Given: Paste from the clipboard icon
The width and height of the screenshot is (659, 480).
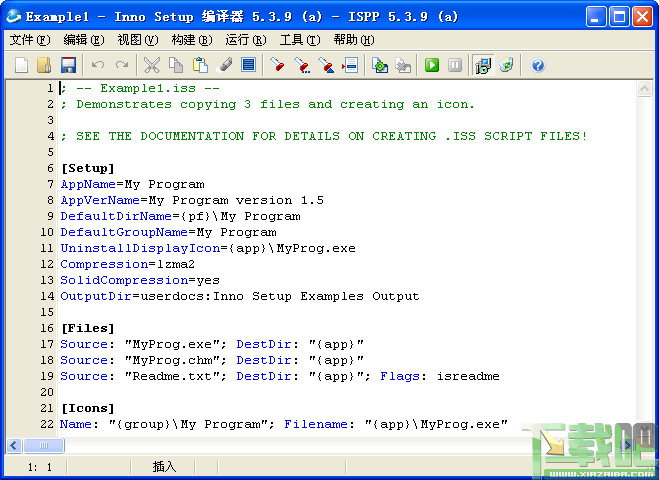Looking at the screenshot, I should click(x=200, y=65).
